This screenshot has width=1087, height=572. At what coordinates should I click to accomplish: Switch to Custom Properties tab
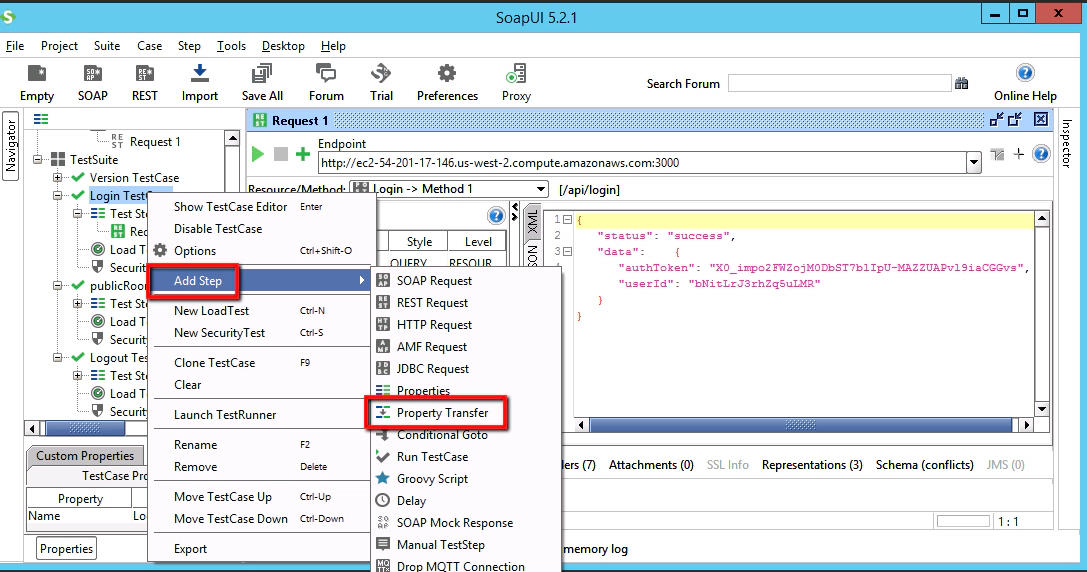tap(85, 456)
